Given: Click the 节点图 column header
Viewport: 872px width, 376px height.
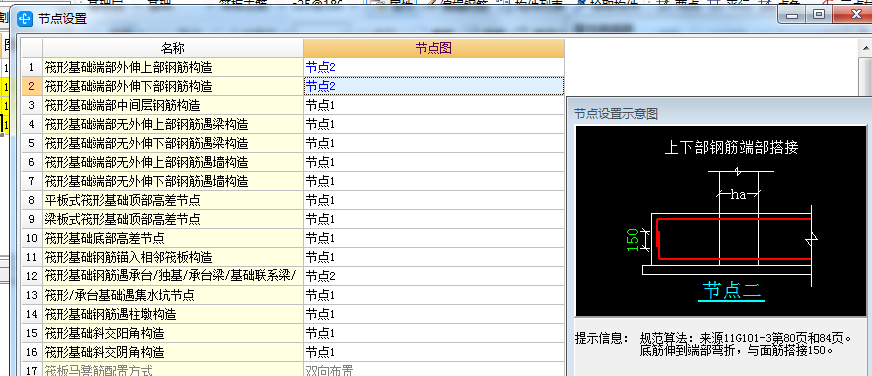Looking at the screenshot, I should click(x=434, y=48).
